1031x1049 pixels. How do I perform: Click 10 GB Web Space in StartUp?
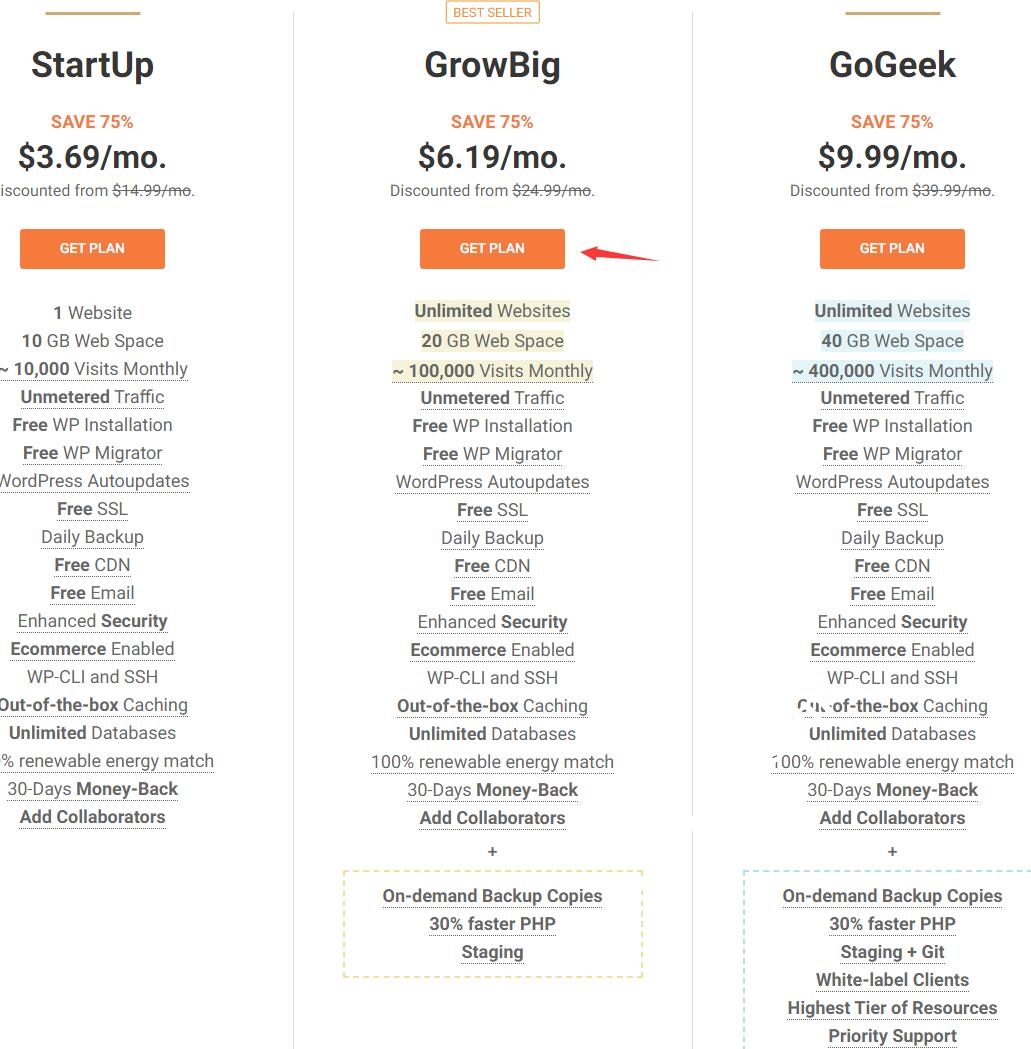point(92,341)
